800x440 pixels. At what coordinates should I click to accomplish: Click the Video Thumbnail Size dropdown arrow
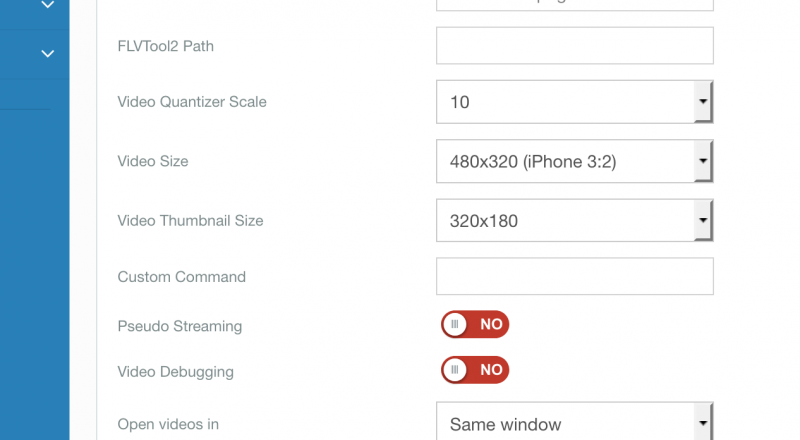tap(703, 220)
